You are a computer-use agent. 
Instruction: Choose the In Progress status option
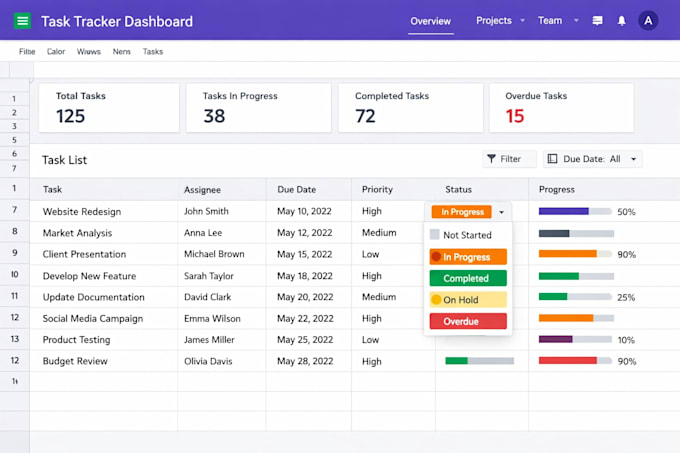pos(468,257)
